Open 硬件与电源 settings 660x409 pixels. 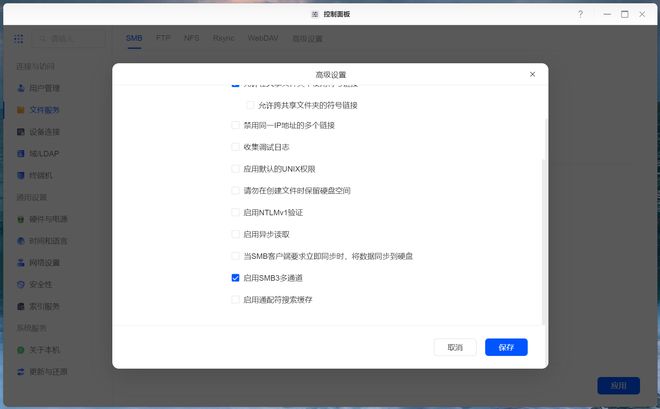tap(48, 219)
